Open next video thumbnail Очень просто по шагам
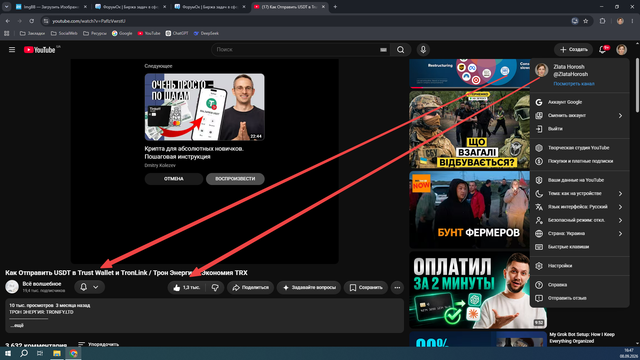Image resolution: width=640 pixels, height=360 pixels. [x=204, y=107]
